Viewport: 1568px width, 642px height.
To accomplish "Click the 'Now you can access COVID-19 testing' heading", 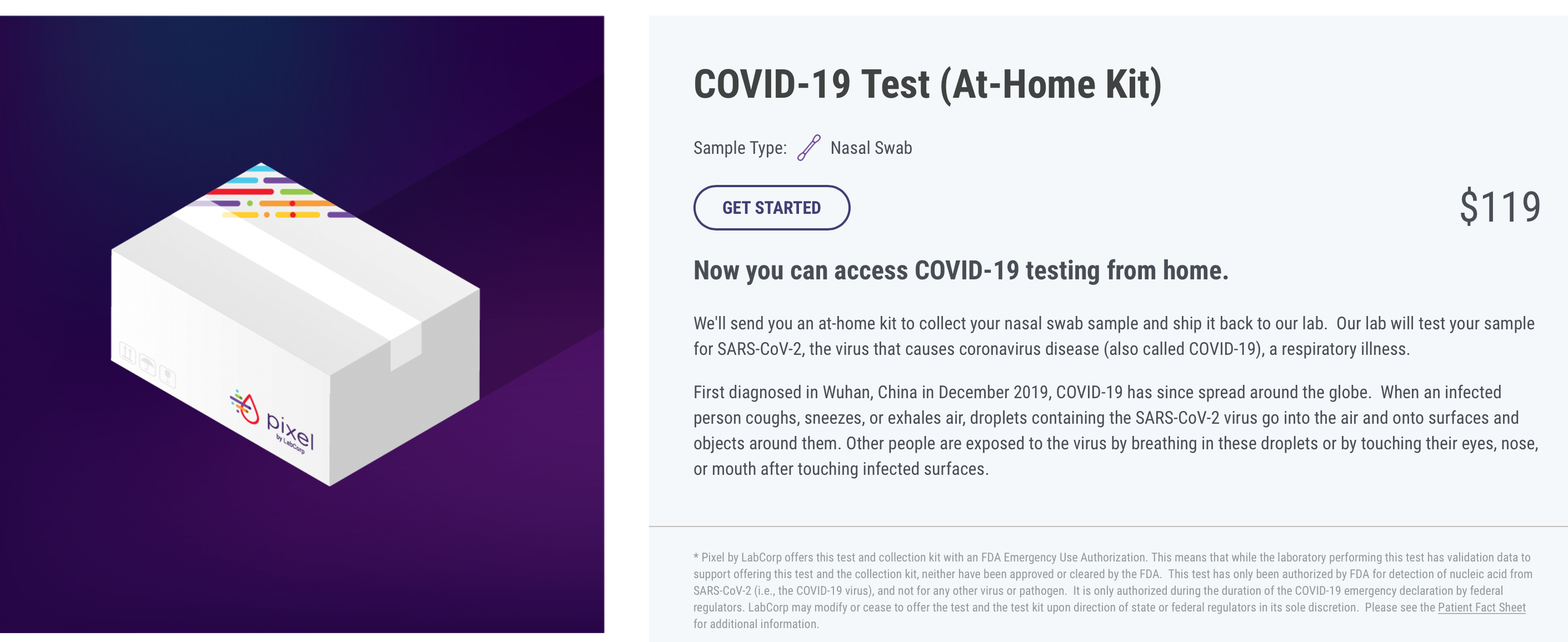I will (x=961, y=270).
